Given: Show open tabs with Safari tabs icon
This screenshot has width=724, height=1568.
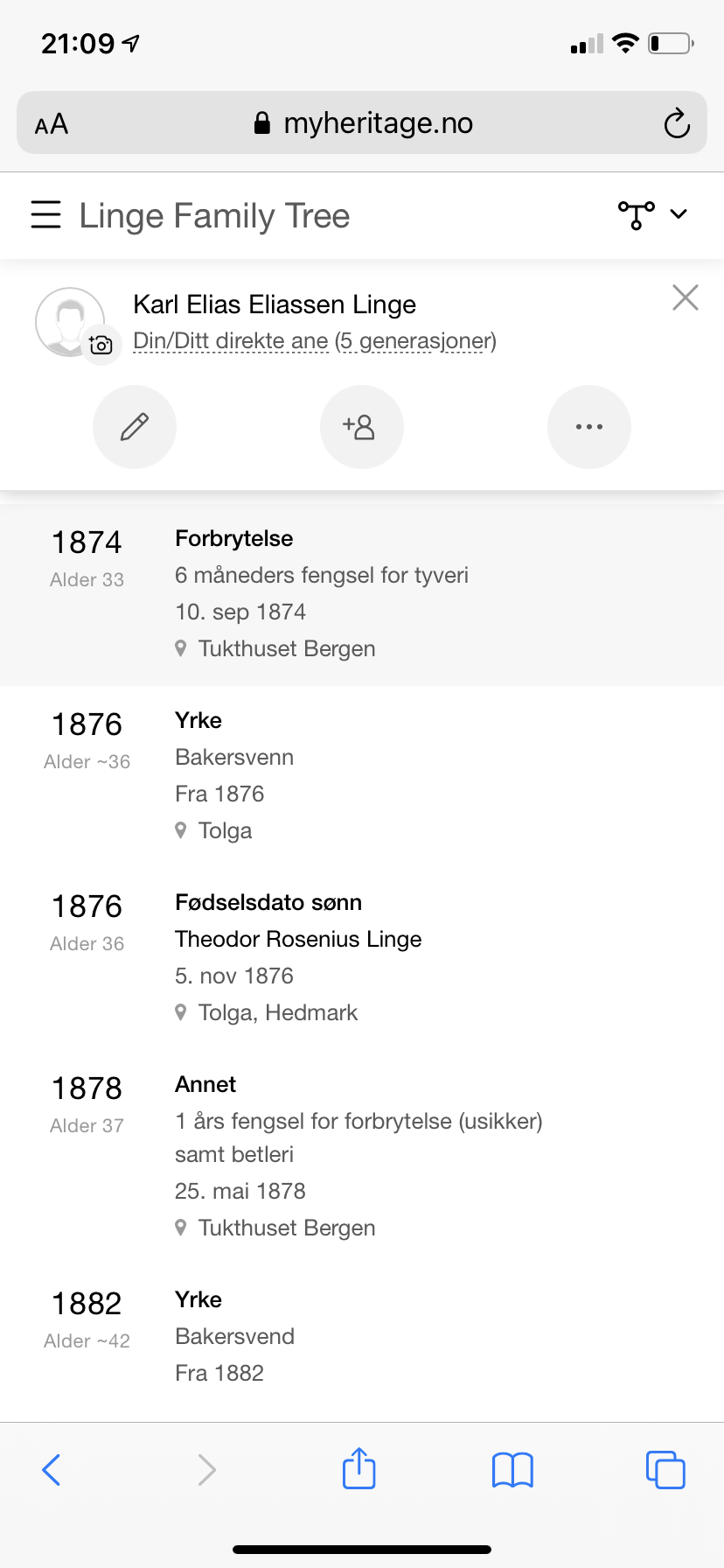Looking at the screenshot, I should (665, 1469).
